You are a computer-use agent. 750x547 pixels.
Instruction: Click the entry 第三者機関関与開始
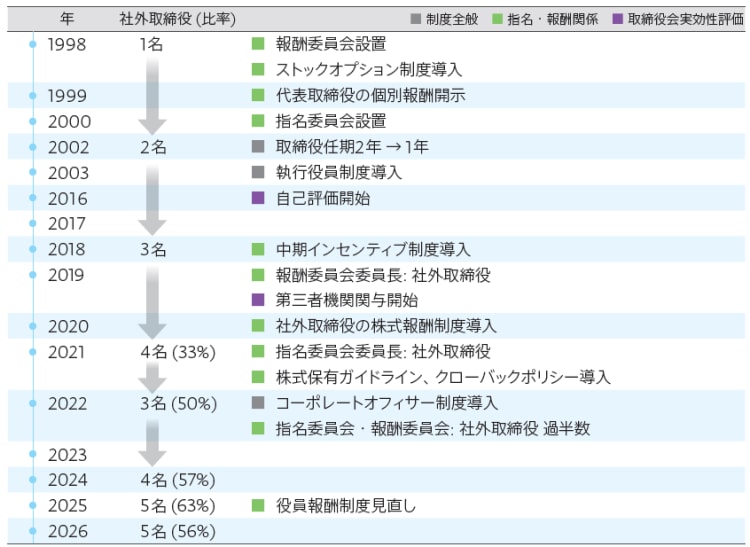tap(347, 301)
